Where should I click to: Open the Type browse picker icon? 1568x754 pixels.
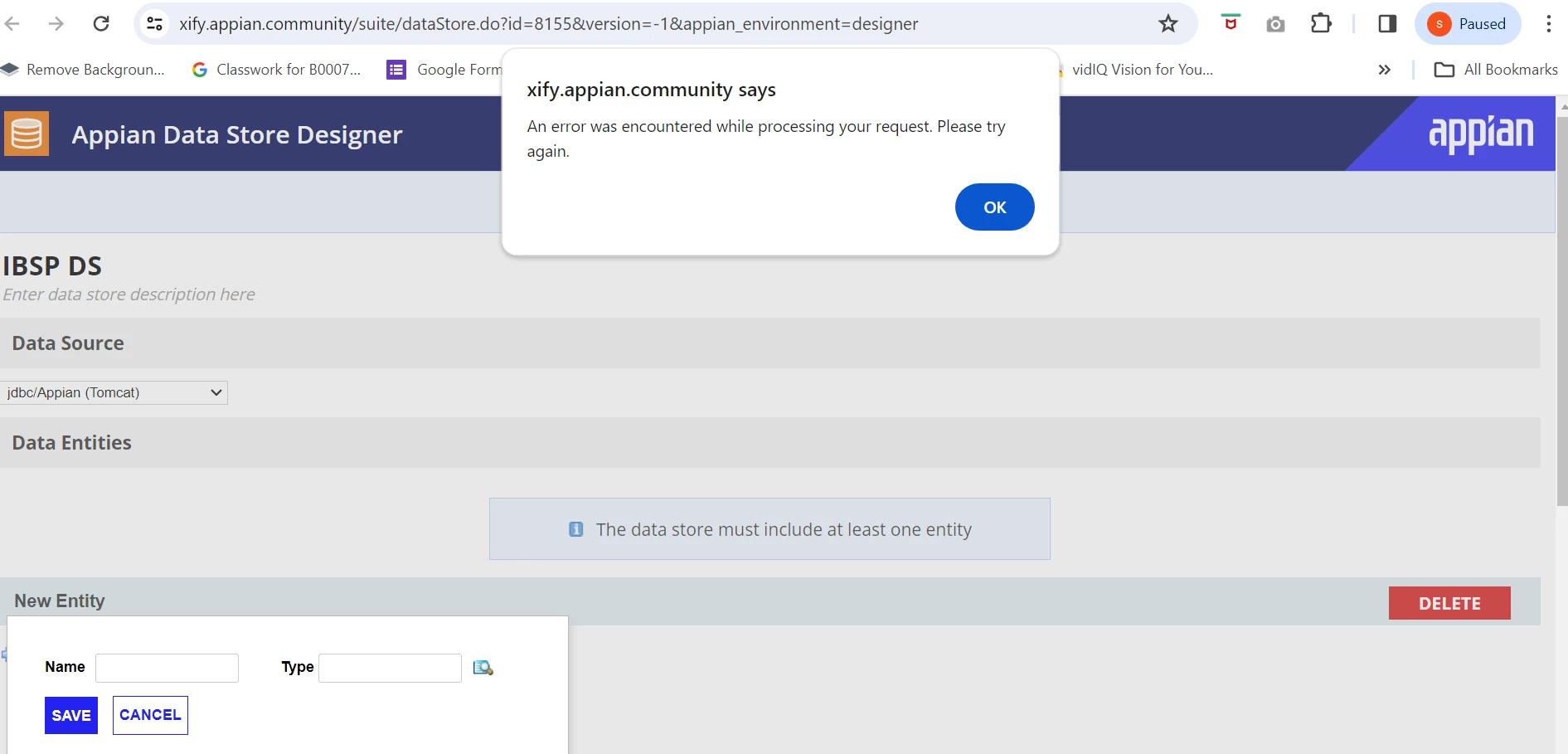click(x=483, y=668)
